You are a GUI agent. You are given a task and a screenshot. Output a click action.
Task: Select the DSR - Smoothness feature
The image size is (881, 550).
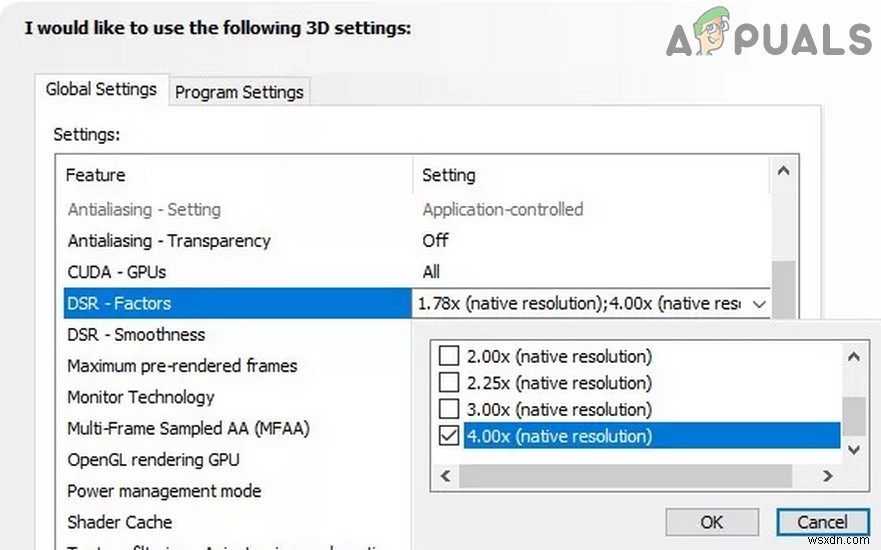[136, 335]
